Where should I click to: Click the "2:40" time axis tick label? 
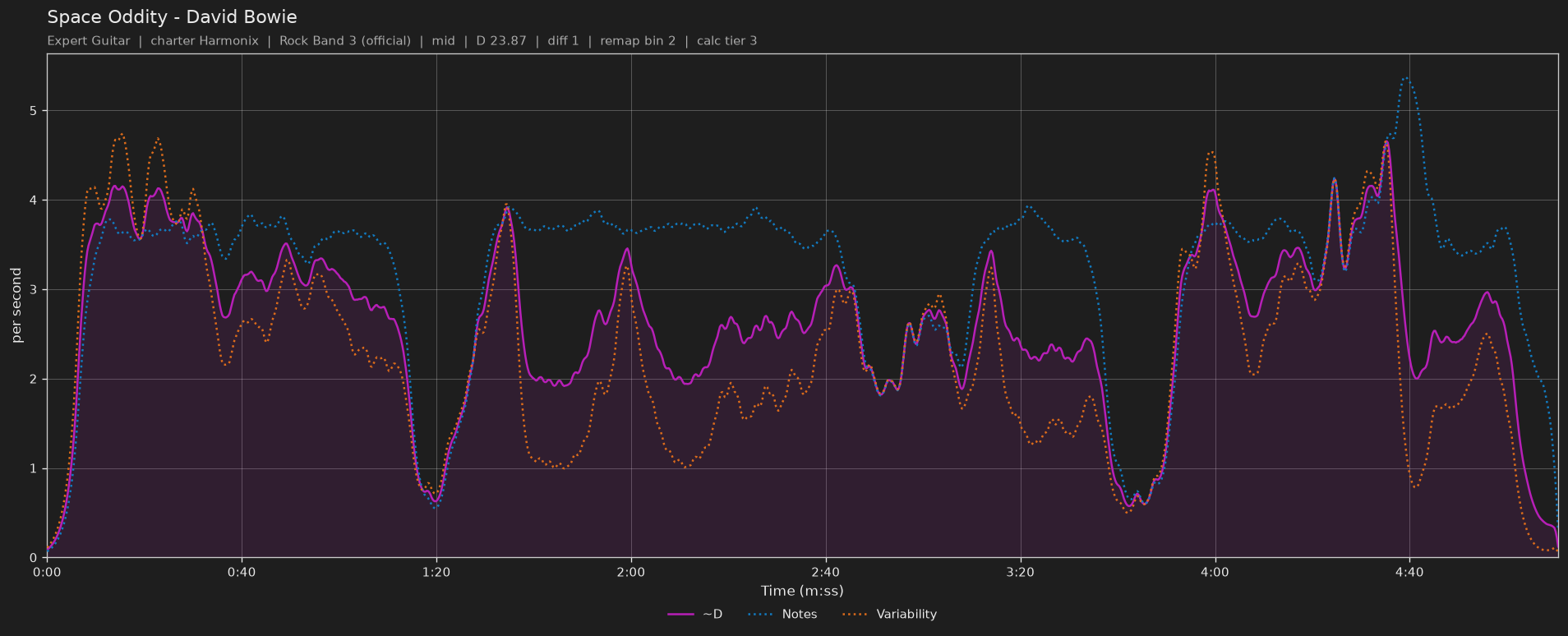click(x=826, y=572)
